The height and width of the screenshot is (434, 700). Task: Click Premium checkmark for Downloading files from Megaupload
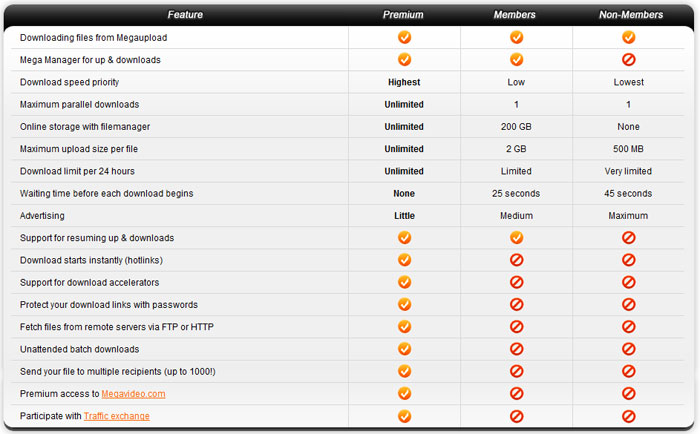tap(404, 37)
